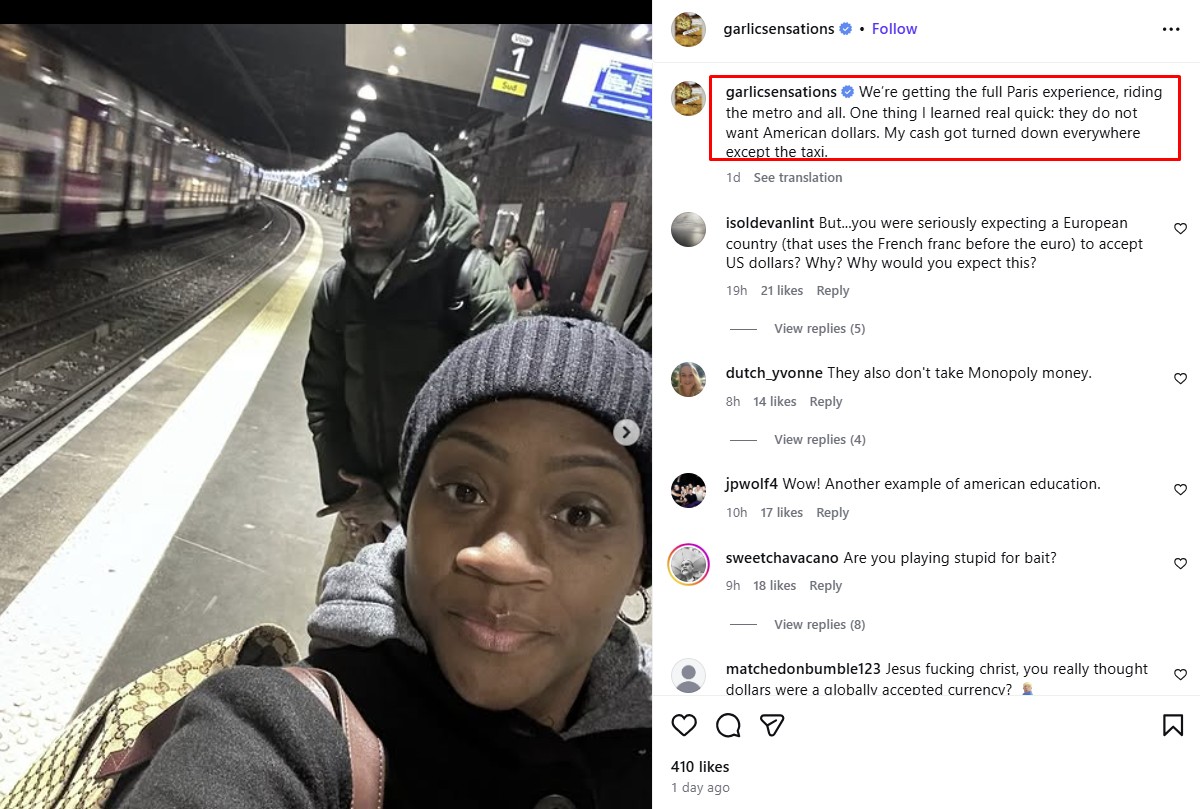Save the post with the bookmark icon
1200x809 pixels.
tap(1173, 725)
